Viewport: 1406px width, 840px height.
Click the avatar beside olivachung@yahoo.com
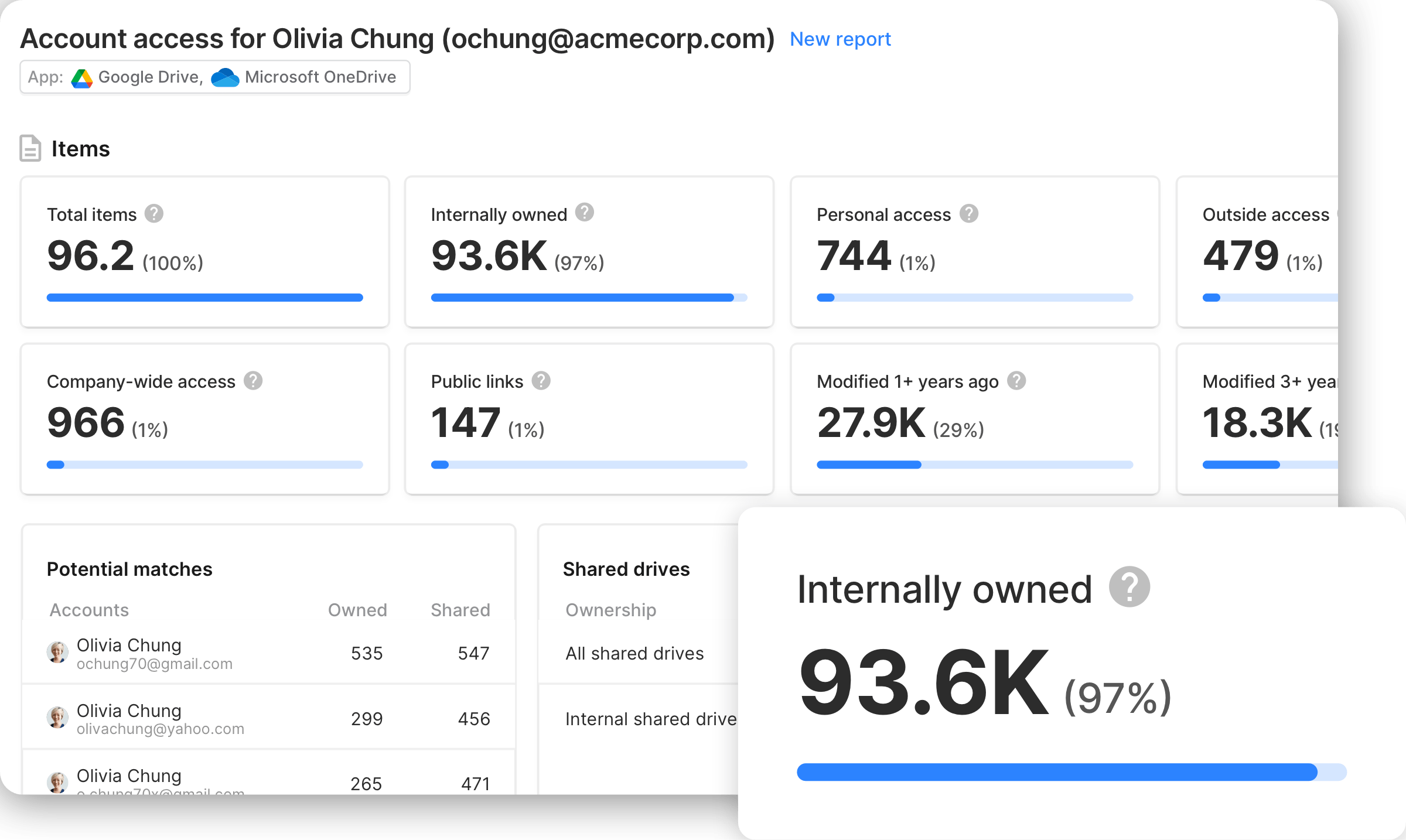[x=59, y=718]
